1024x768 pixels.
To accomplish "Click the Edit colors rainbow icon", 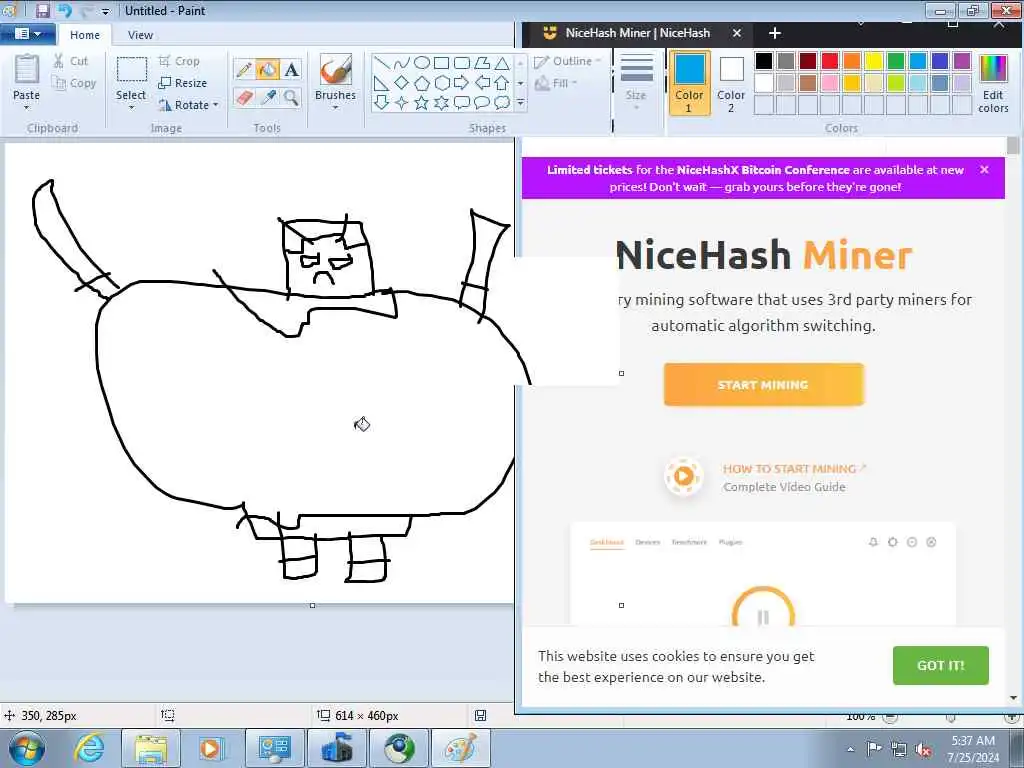I will click(993, 69).
